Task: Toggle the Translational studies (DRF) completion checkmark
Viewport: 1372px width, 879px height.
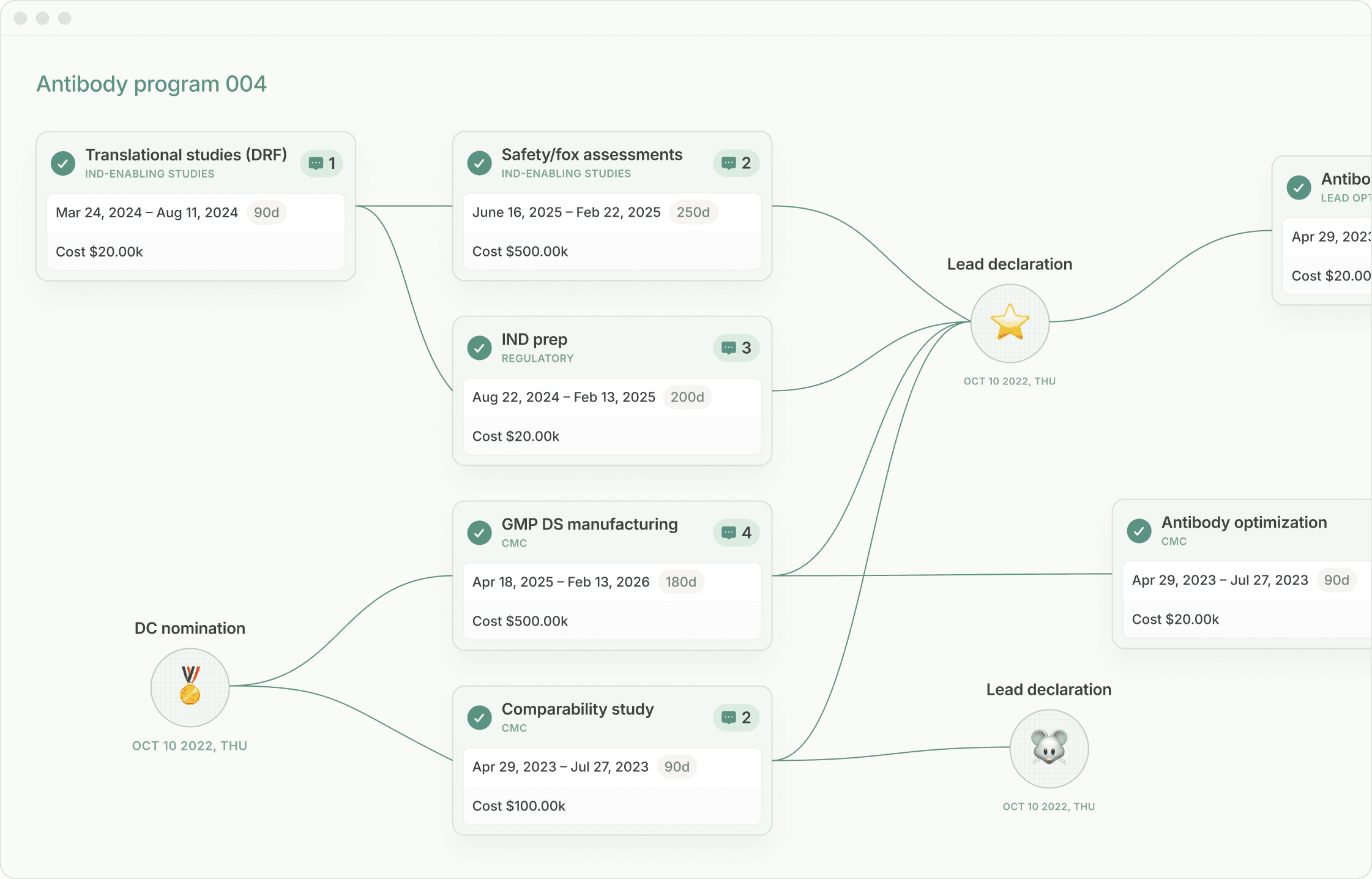Action: coord(63,163)
